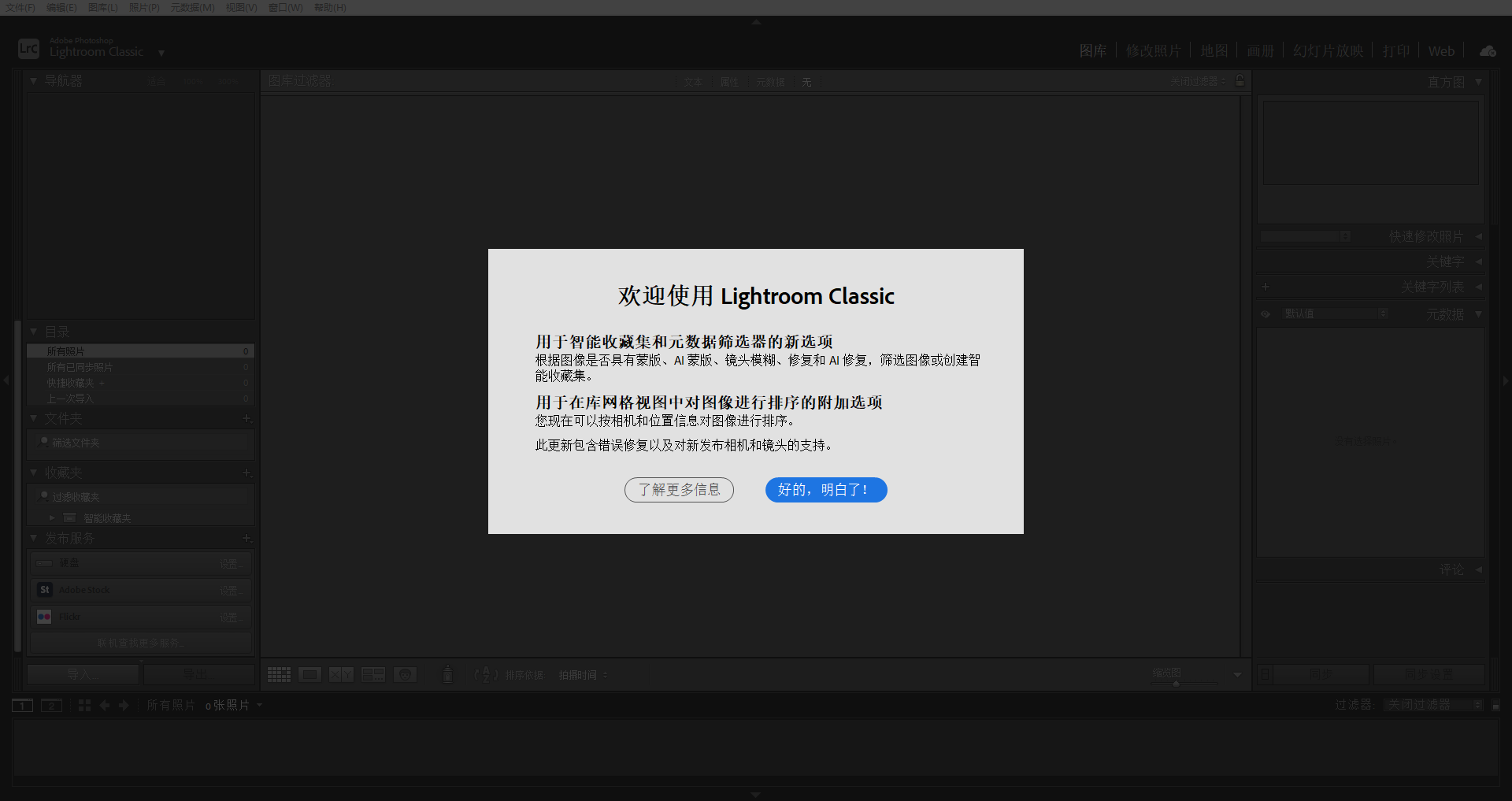This screenshot has height=801, width=1512.
Task: Expand the 快速修改照片 panel
Action: [x=1478, y=236]
